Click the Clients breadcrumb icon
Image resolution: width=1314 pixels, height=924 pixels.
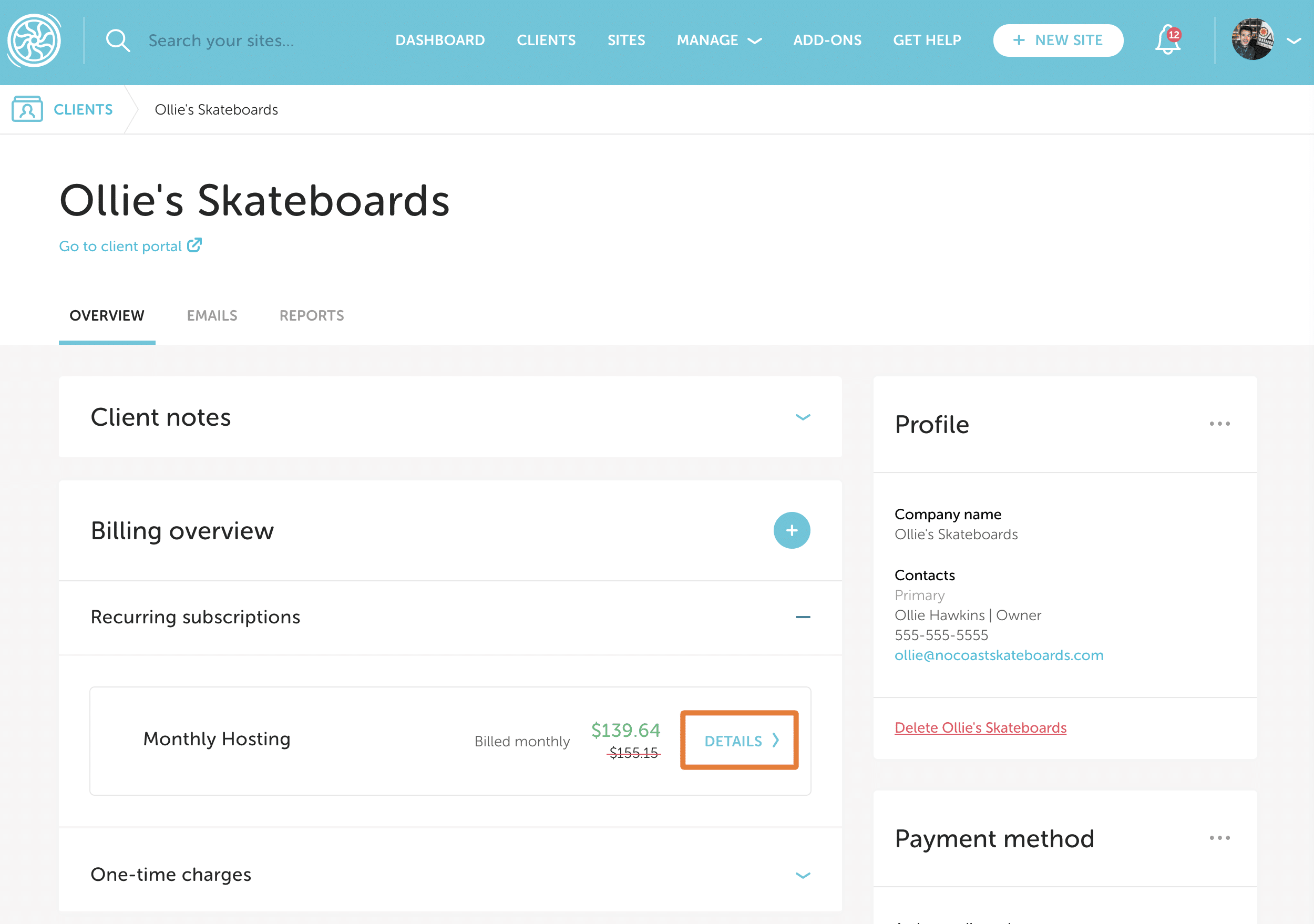coord(27,109)
